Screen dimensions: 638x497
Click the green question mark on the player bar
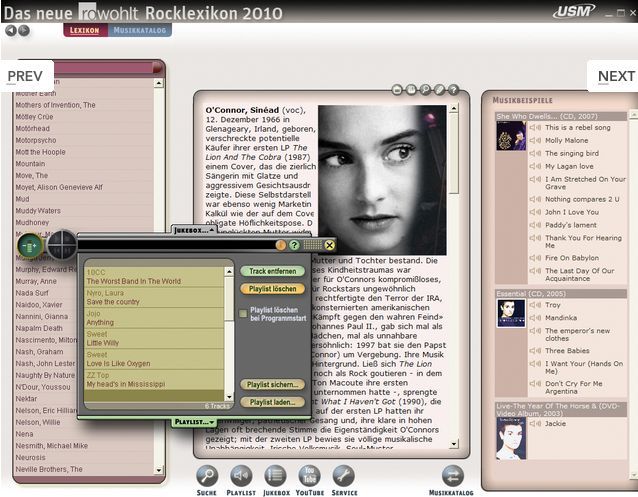(294, 245)
